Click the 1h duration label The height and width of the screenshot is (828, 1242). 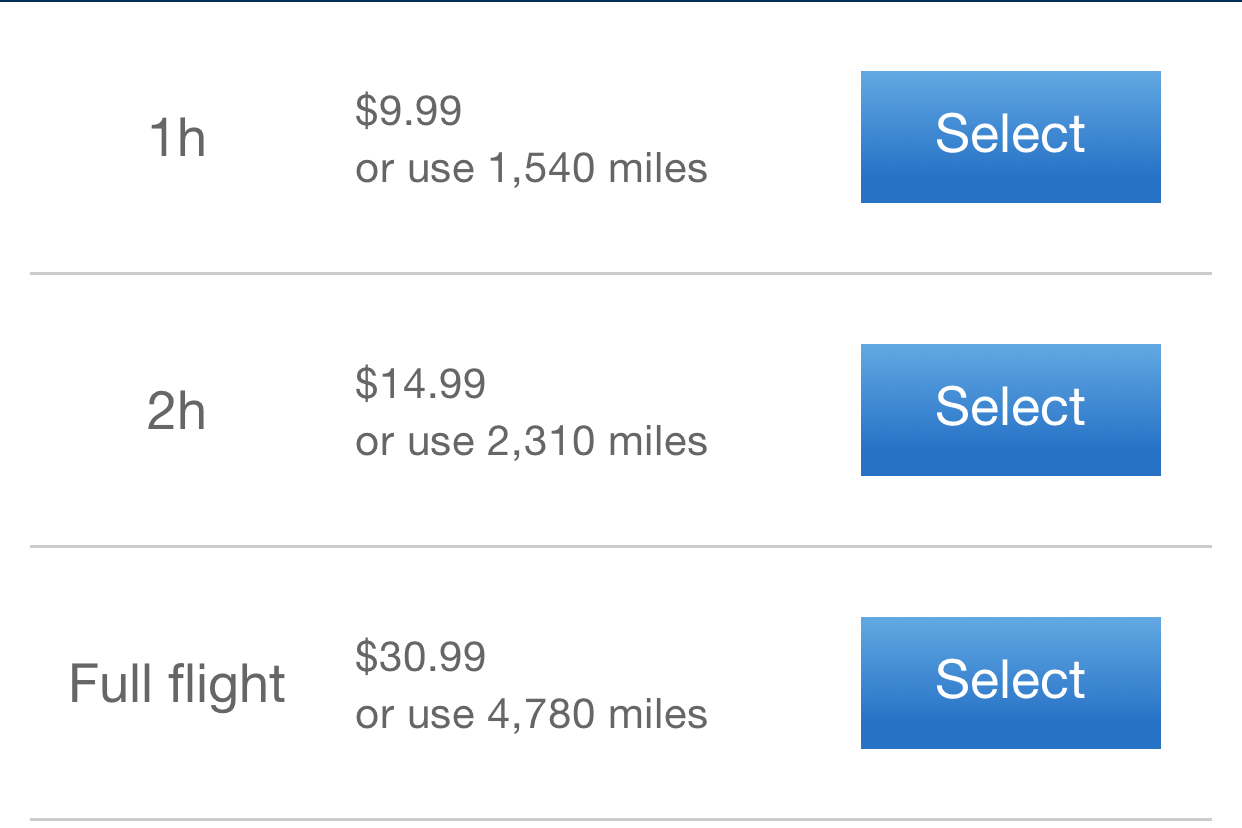[177, 138]
